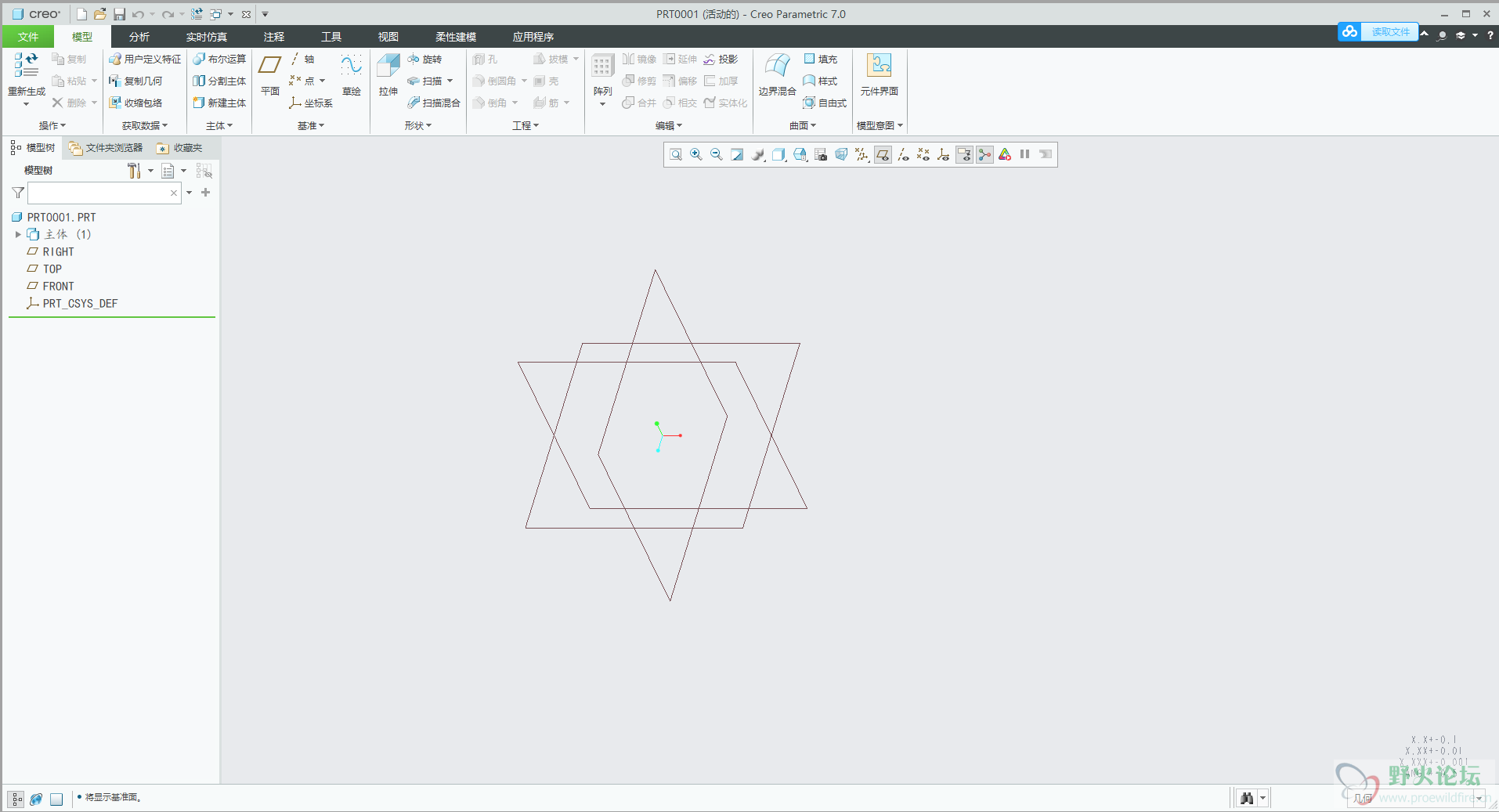Viewport: 1499px width, 812px height.
Task: Select FRONT plane in model tree
Action: click(x=58, y=287)
